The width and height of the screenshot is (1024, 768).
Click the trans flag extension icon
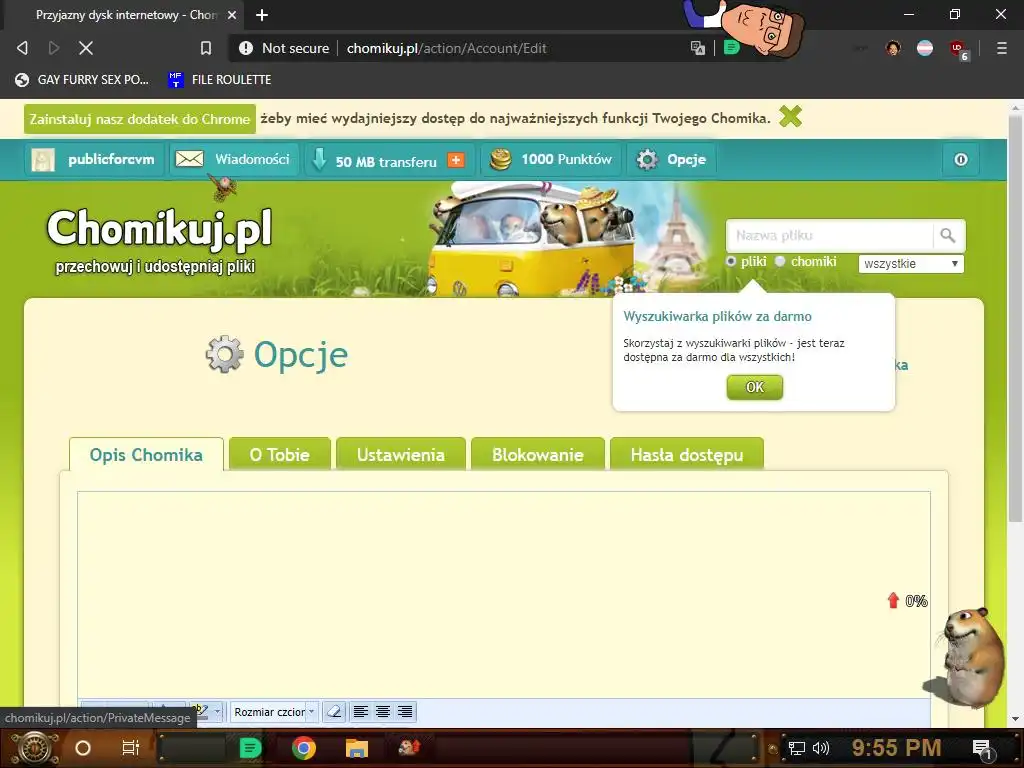(x=925, y=48)
